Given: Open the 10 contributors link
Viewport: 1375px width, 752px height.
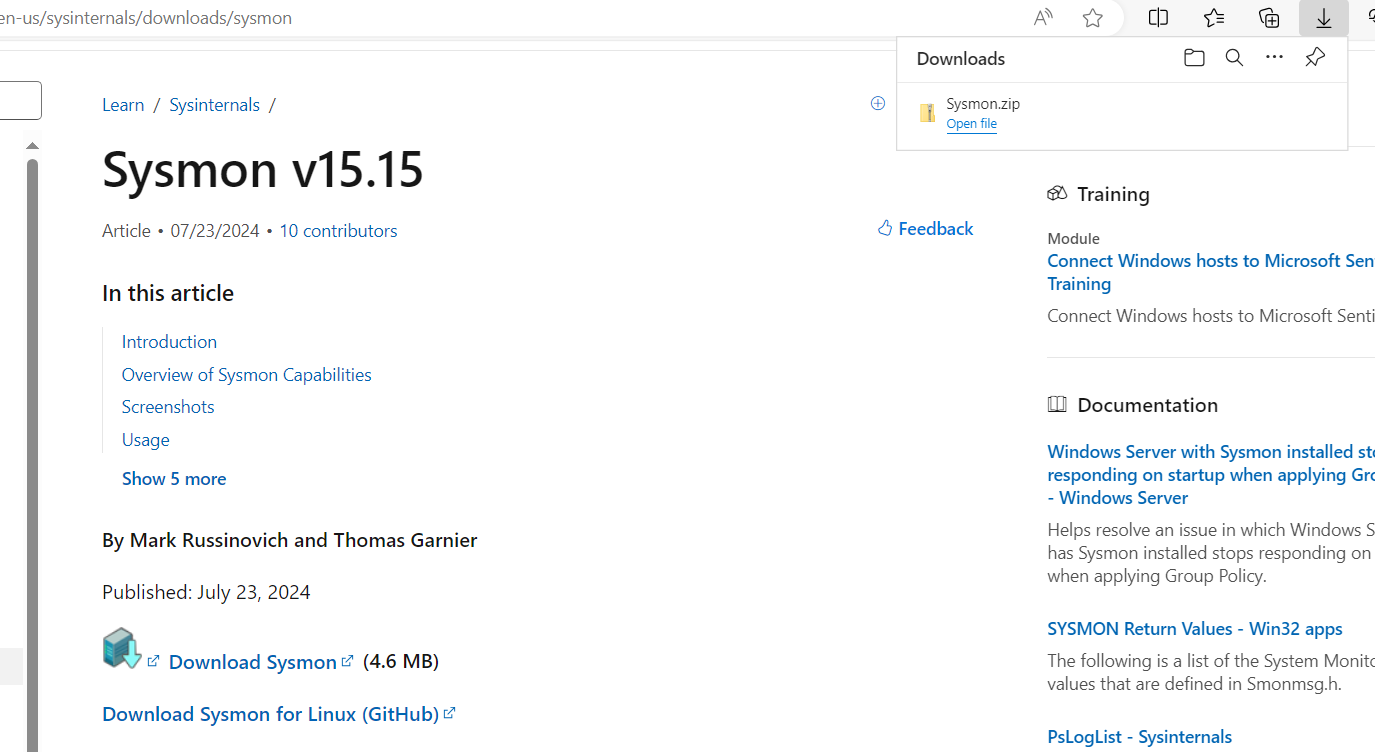Looking at the screenshot, I should tap(338, 230).
